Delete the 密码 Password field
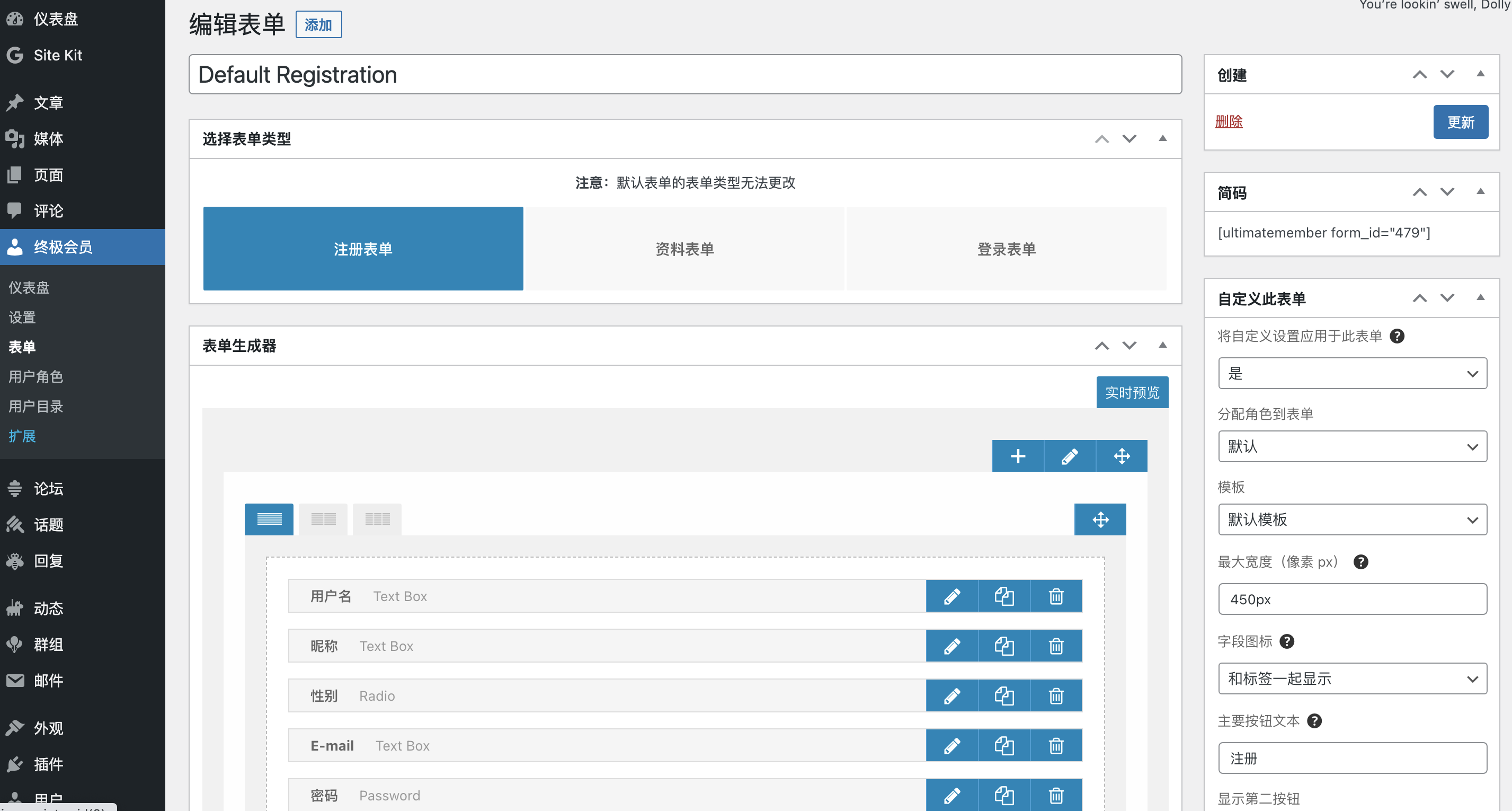 (x=1056, y=795)
